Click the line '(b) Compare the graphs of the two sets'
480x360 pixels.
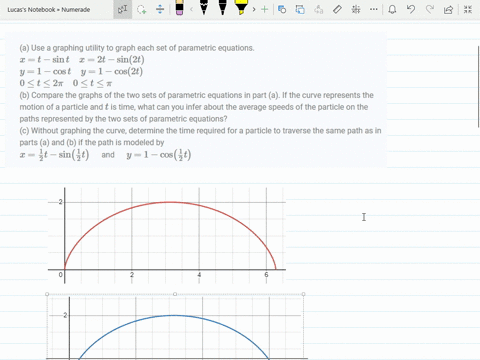coord(196,95)
